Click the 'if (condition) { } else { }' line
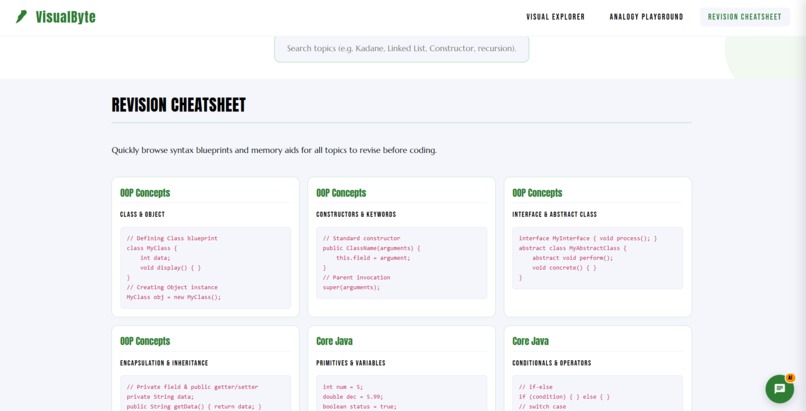Image resolution: width=806 pixels, height=411 pixels. (564, 397)
